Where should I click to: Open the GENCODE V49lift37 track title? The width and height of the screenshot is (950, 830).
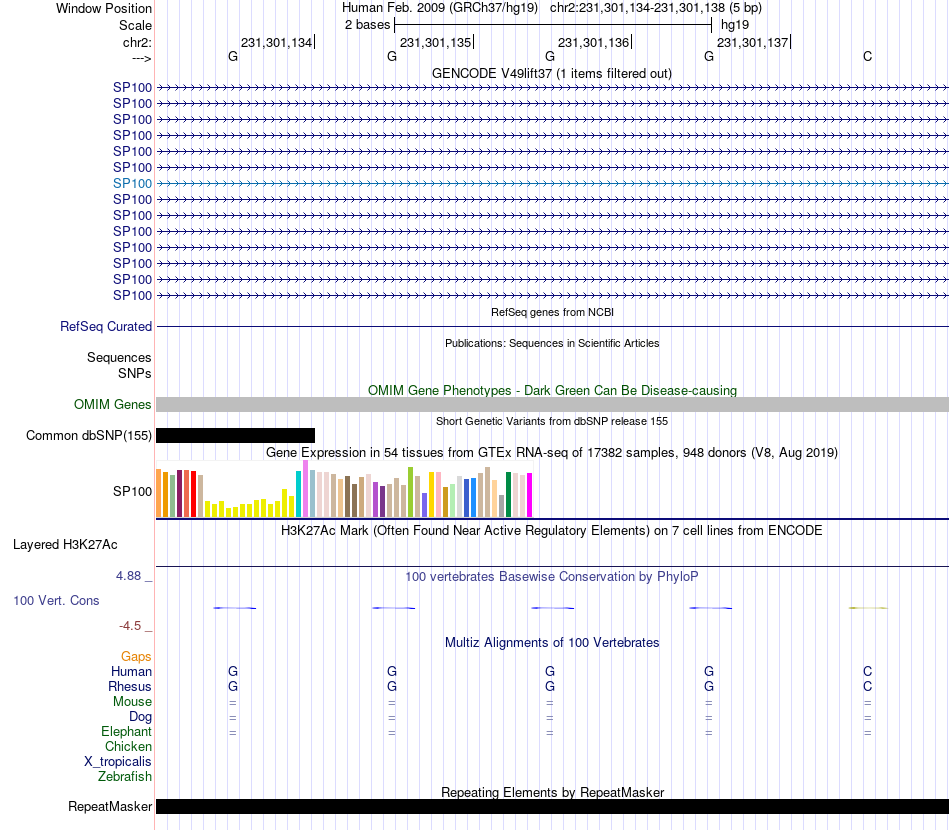(x=552, y=73)
